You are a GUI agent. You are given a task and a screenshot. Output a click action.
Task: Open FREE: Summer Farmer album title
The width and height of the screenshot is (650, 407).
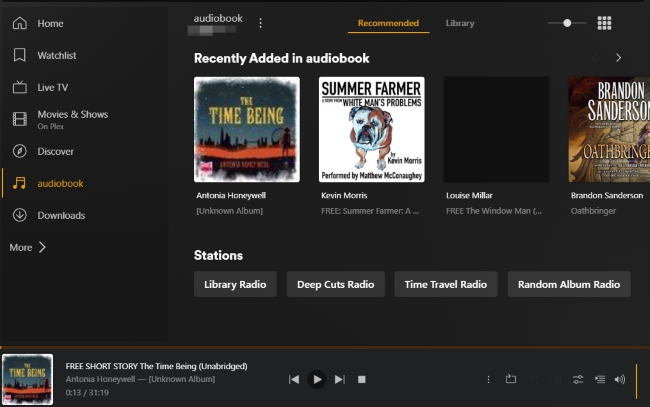click(370, 211)
